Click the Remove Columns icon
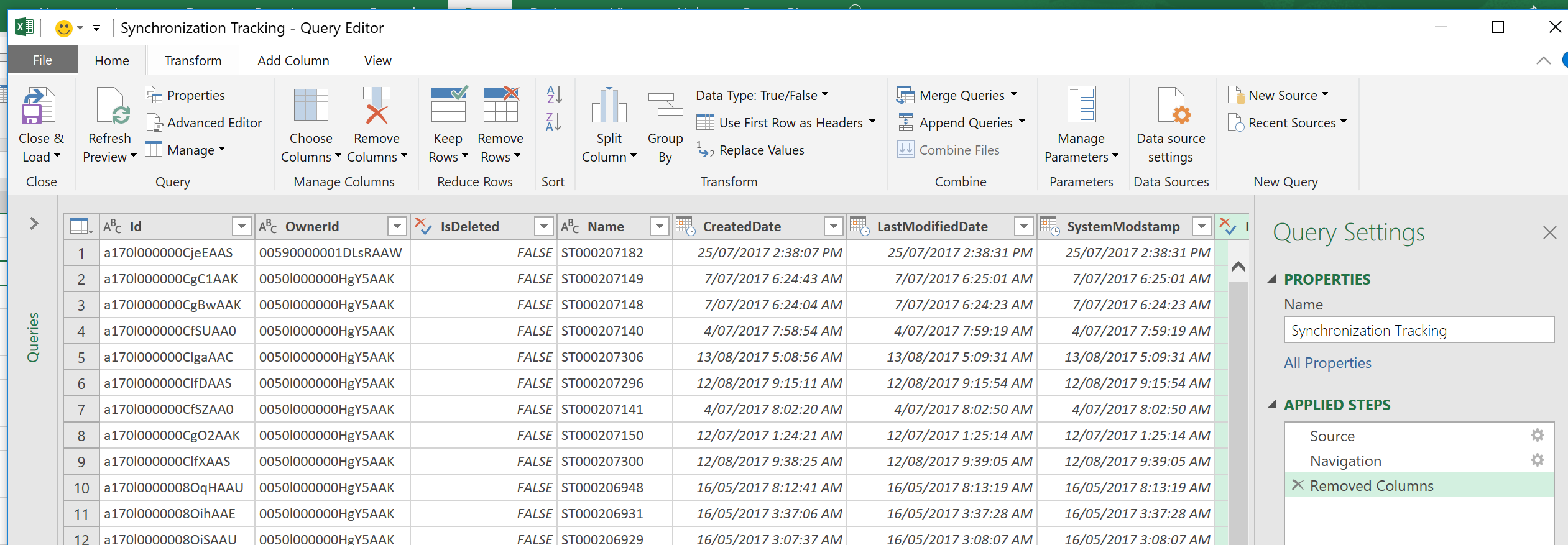 tap(377, 104)
